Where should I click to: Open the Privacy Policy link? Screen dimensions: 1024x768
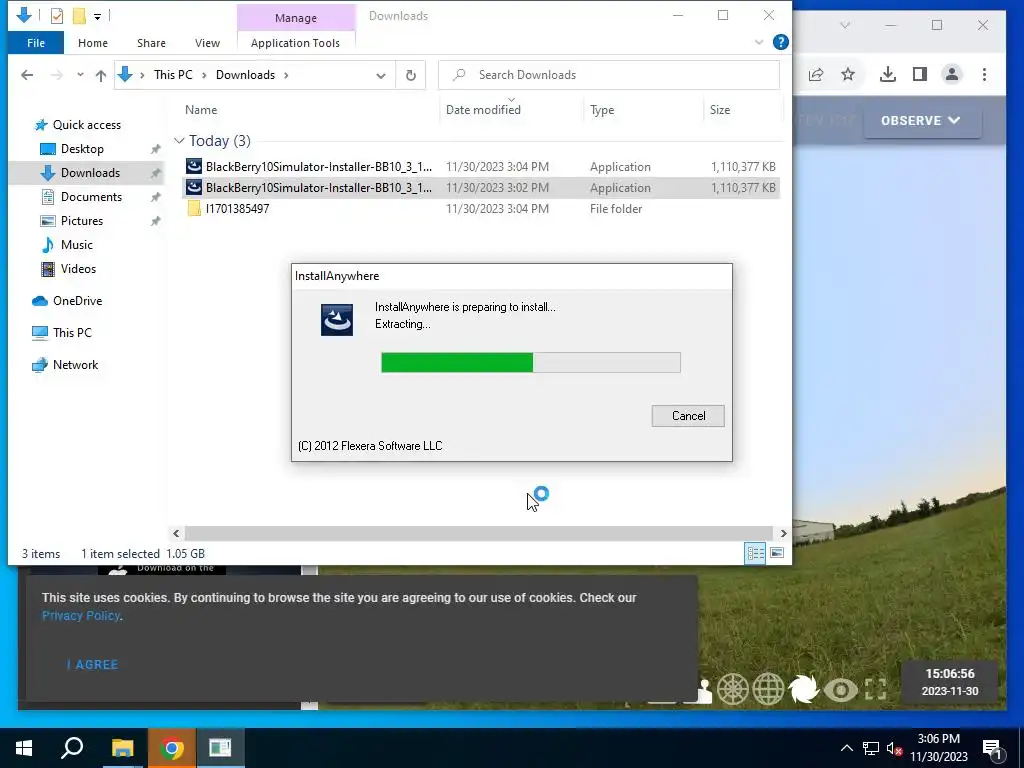click(80, 616)
